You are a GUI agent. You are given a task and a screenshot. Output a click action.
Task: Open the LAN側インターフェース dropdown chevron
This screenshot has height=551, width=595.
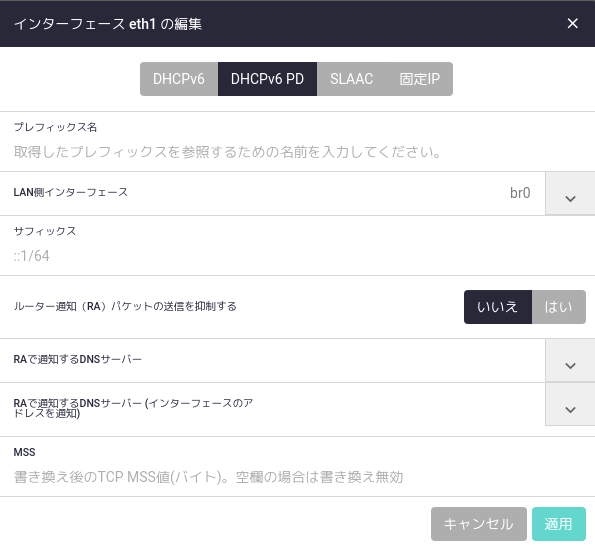point(570,194)
